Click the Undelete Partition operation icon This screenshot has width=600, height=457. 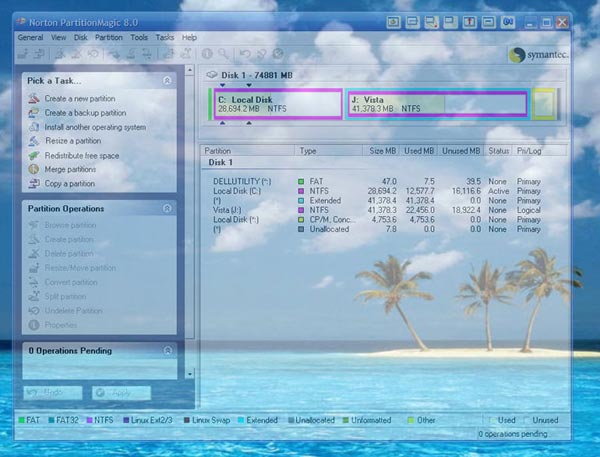pyautogui.click(x=34, y=310)
